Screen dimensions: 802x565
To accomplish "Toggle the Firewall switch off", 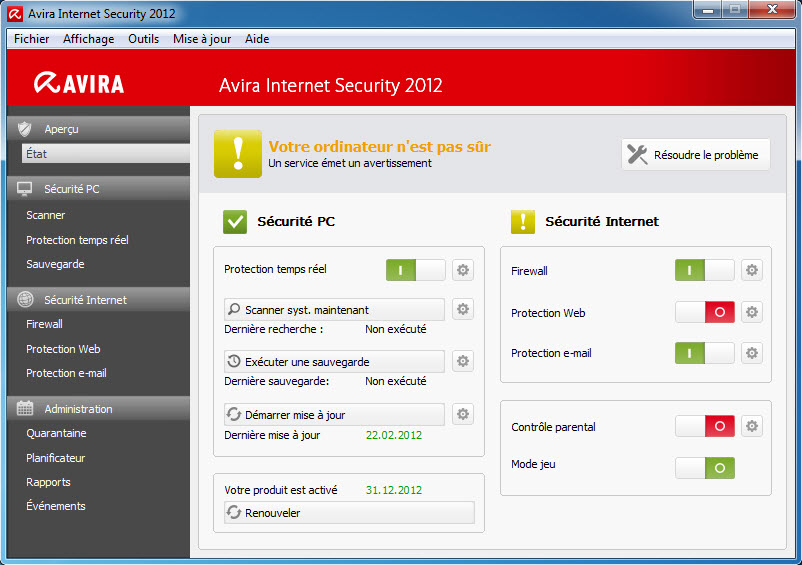I will click(x=705, y=270).
